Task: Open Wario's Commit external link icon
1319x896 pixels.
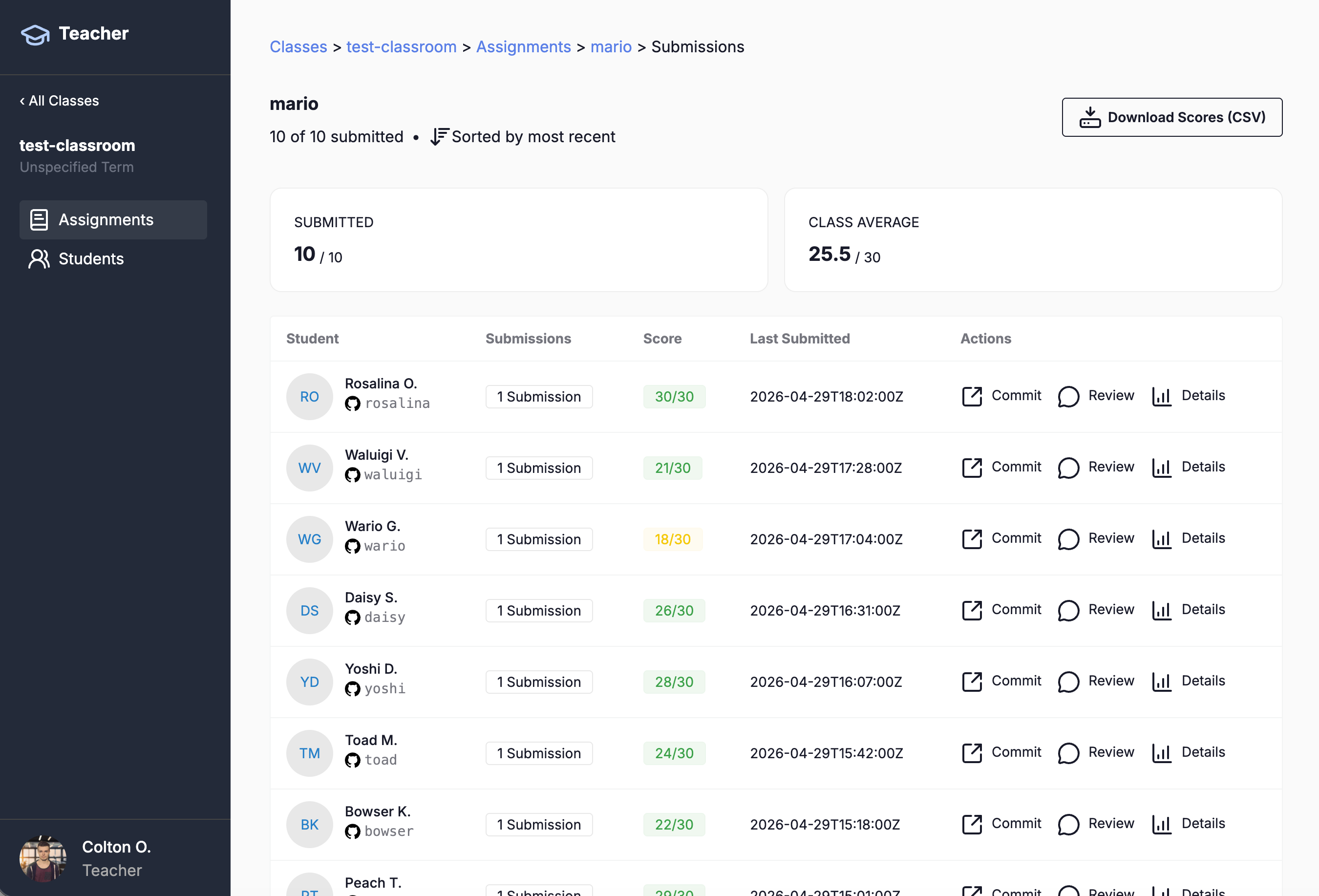Action: click(972, 539)
